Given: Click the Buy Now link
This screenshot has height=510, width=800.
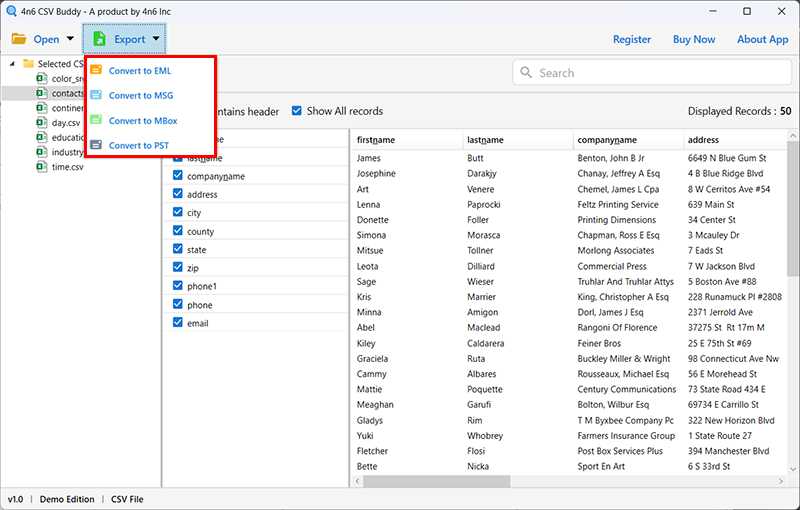Looking at the screenshot, I should click(x=694, y=39).
